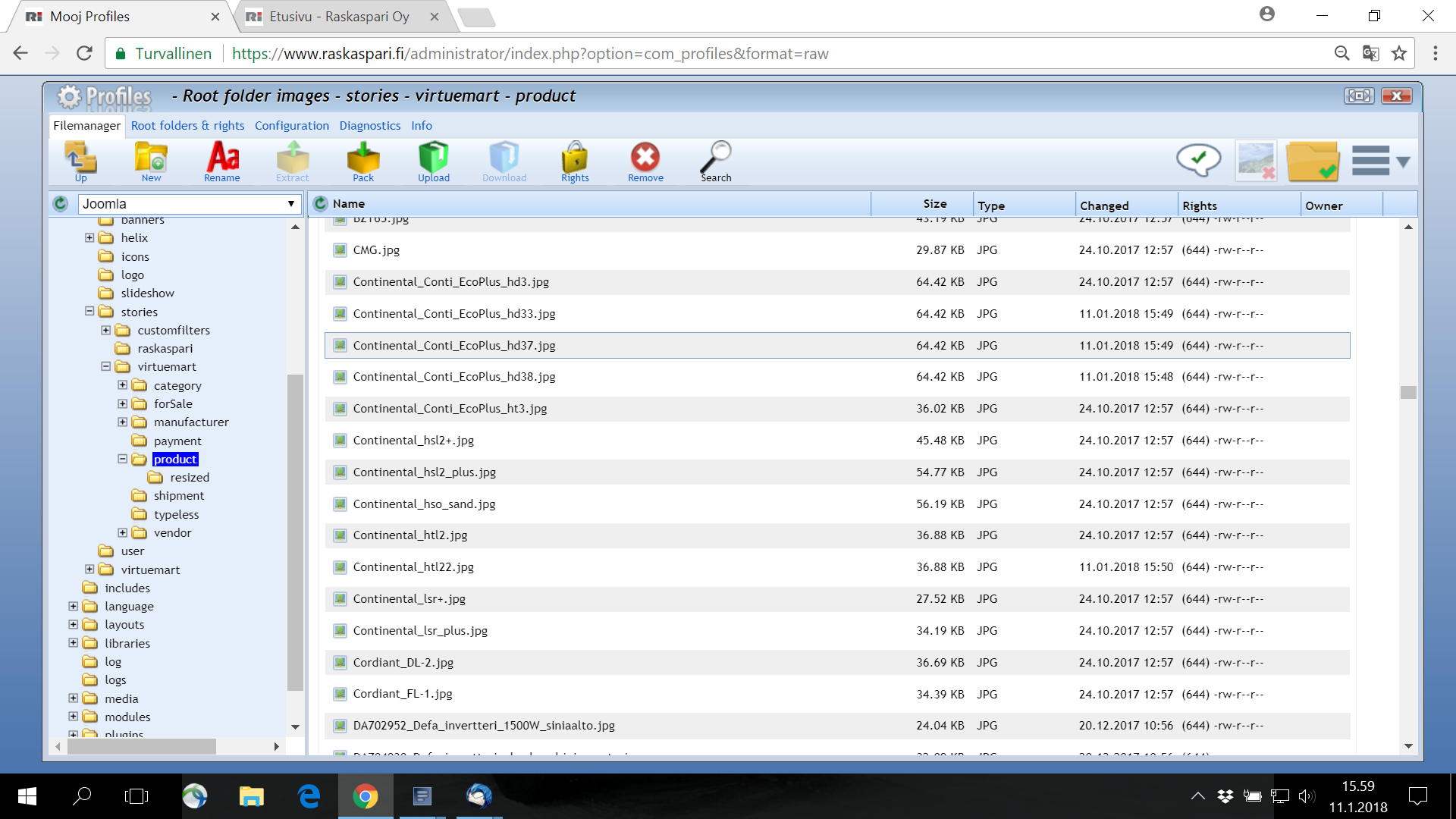Click the Rename tool icon
This screenshot has width=1456, height=819.
tap(222, 161)
